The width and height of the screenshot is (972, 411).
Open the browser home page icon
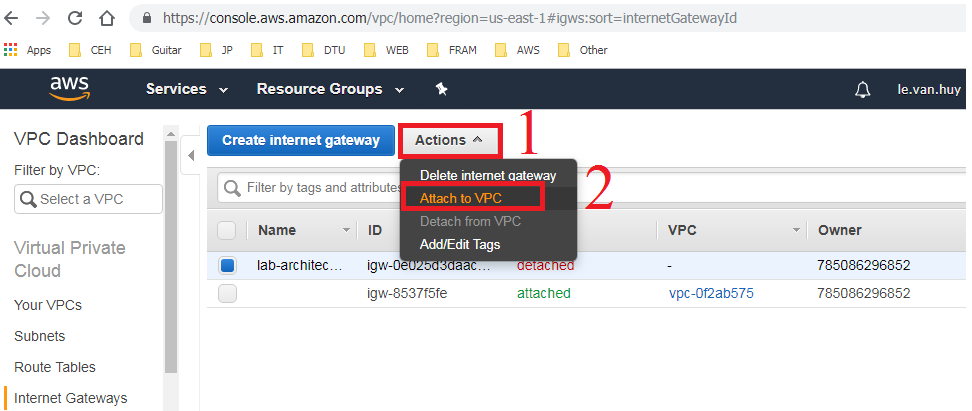pos(107,18)
